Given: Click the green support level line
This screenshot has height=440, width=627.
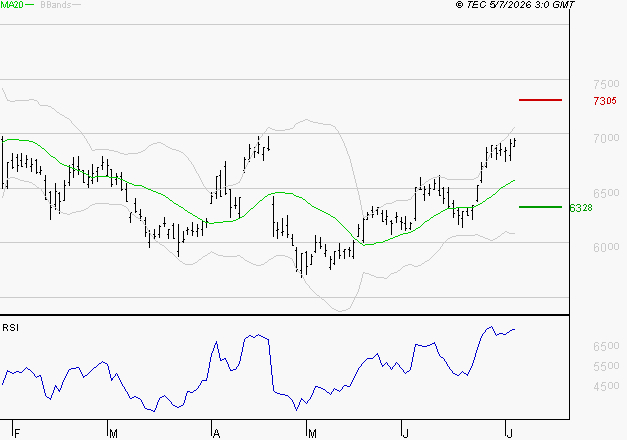Looking at the screenshot, I should tap(540, 207).
